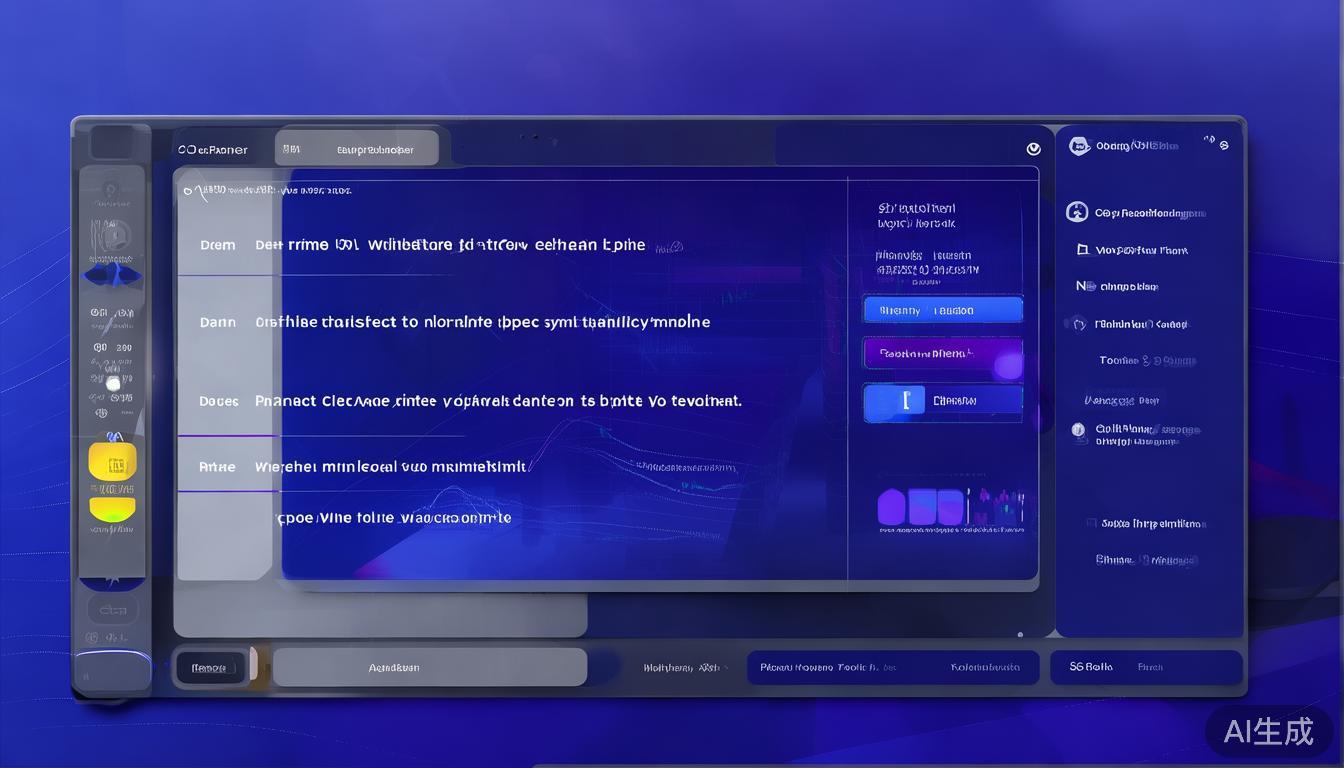The width and height of the screenshot is (1344, 768).
Task: Toggle the circular check icon above main panel
Action: 1033,149
